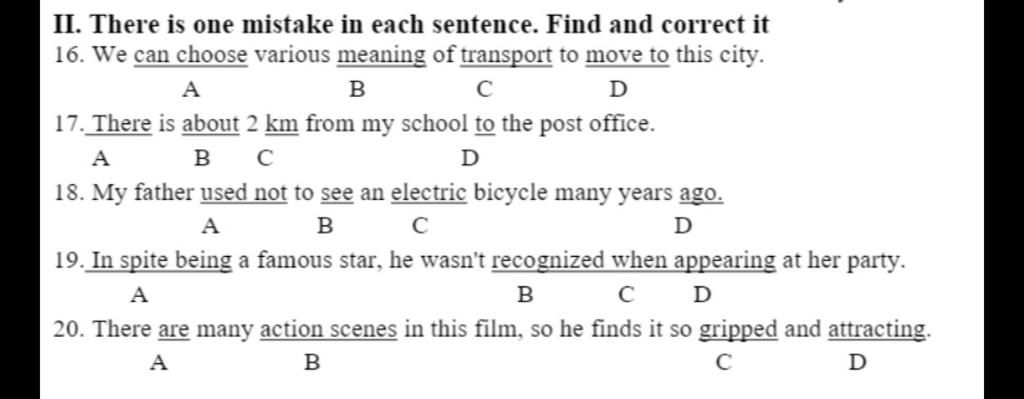Choose option letter A under sentence 17
Viewport: 1024px width, 399px height.
click(x=100, y=158)
